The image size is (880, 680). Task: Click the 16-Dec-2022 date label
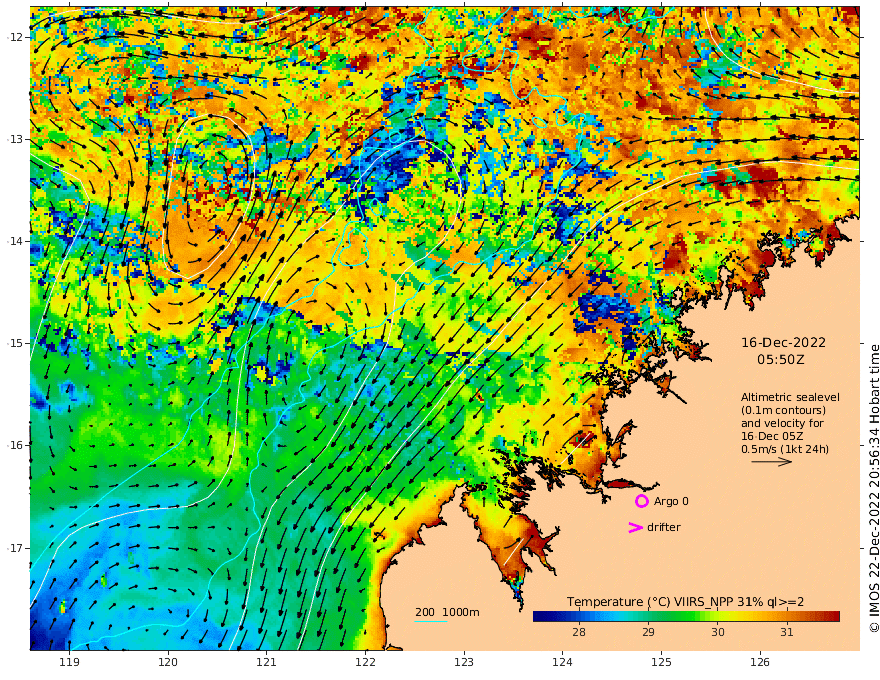783,342
